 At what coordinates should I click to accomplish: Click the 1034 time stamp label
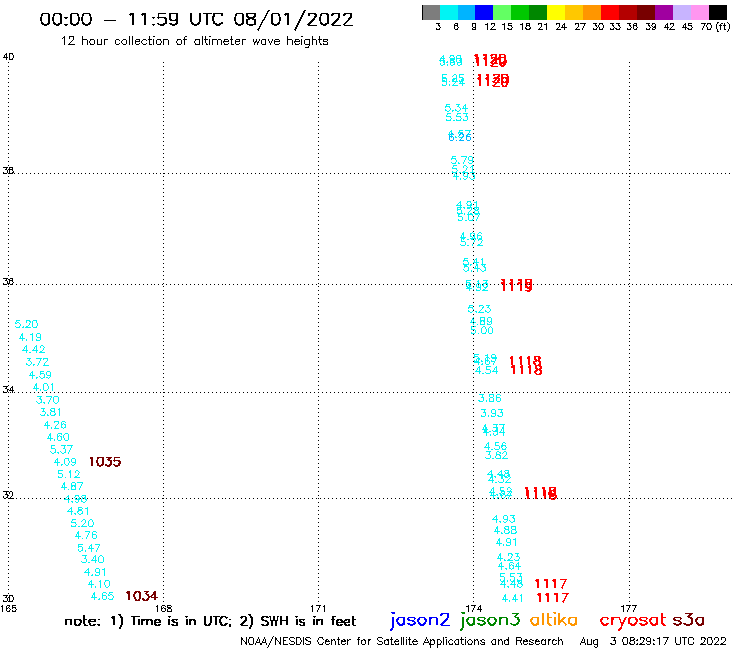[141, 596]
